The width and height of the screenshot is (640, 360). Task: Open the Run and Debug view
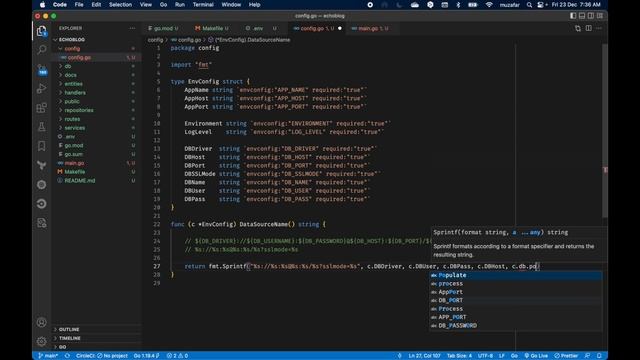[41, 88]
